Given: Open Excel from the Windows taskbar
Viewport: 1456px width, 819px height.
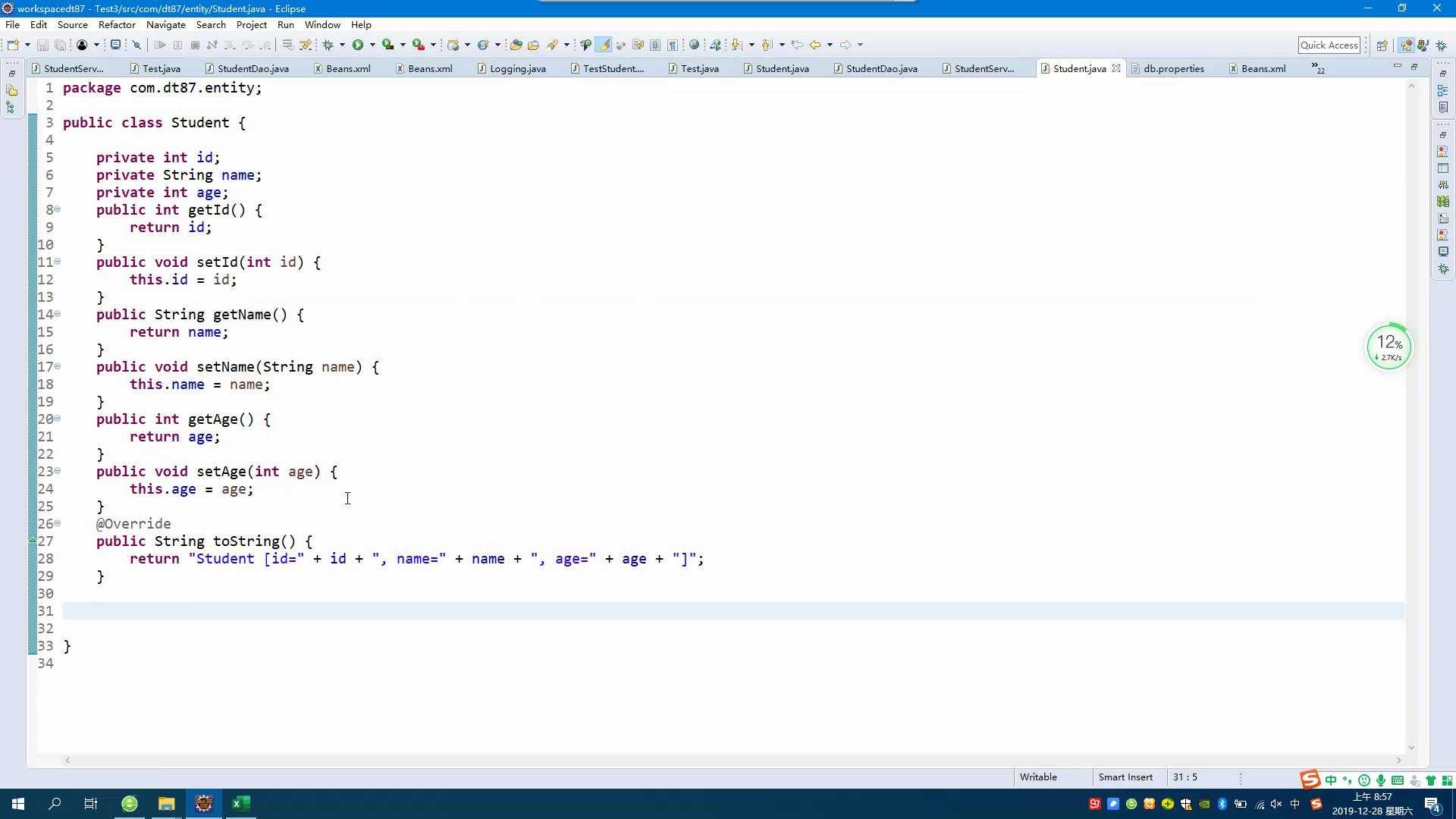Looking at the screenshot, I should coord(241,803).
